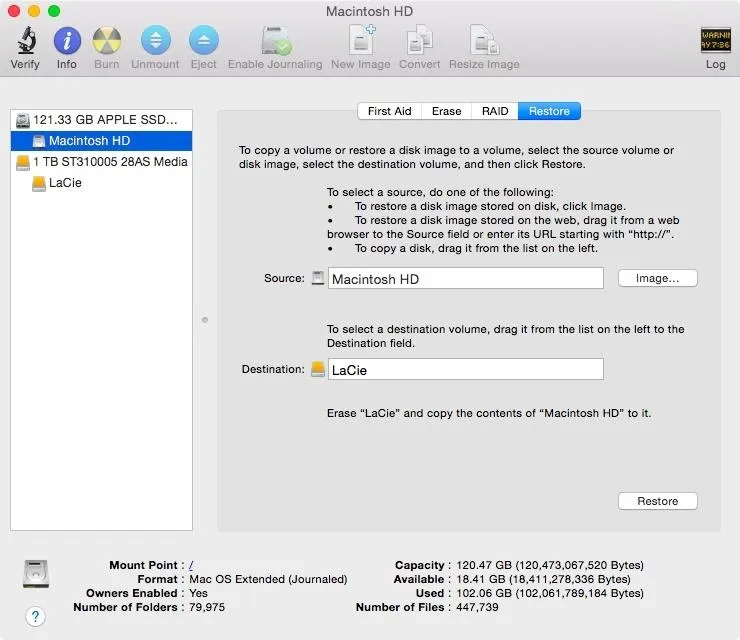Select the 1 TB ST310005 28AS Media disk
This screenshot has width=740, height=640.
point(101,162)
